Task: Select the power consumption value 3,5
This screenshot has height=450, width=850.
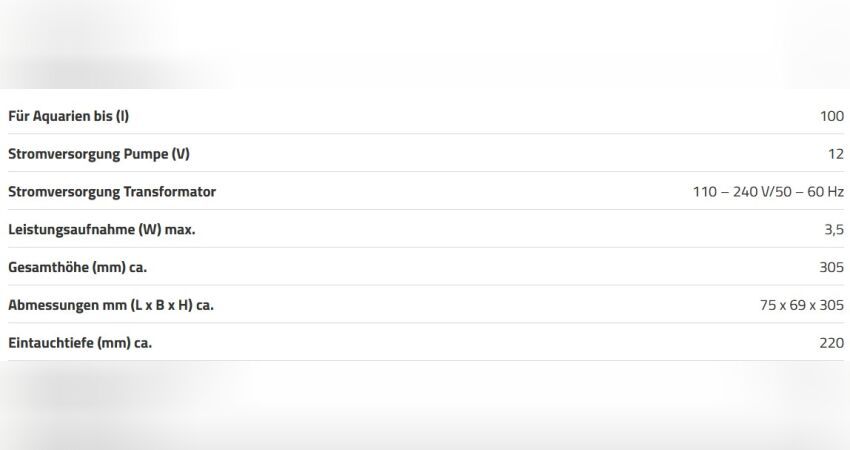Action: [834, 230]
